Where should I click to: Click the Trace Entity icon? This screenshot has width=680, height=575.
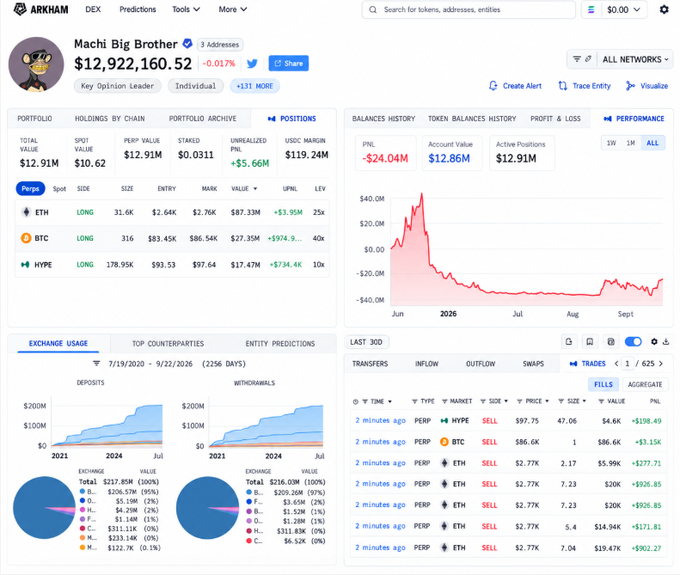562,86
